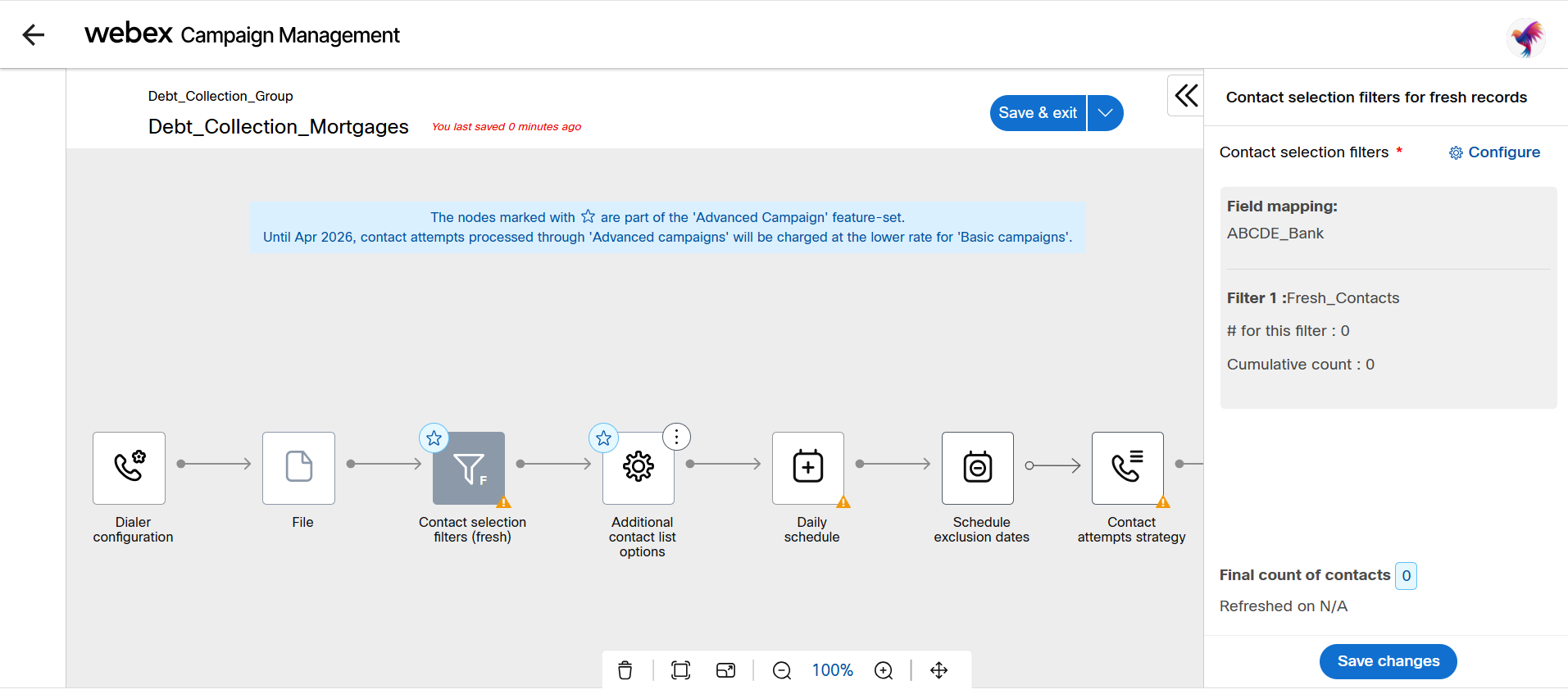1568x694 pixels.
Task: Collapse the side panel with double chevron
Action: [1186, 95]
